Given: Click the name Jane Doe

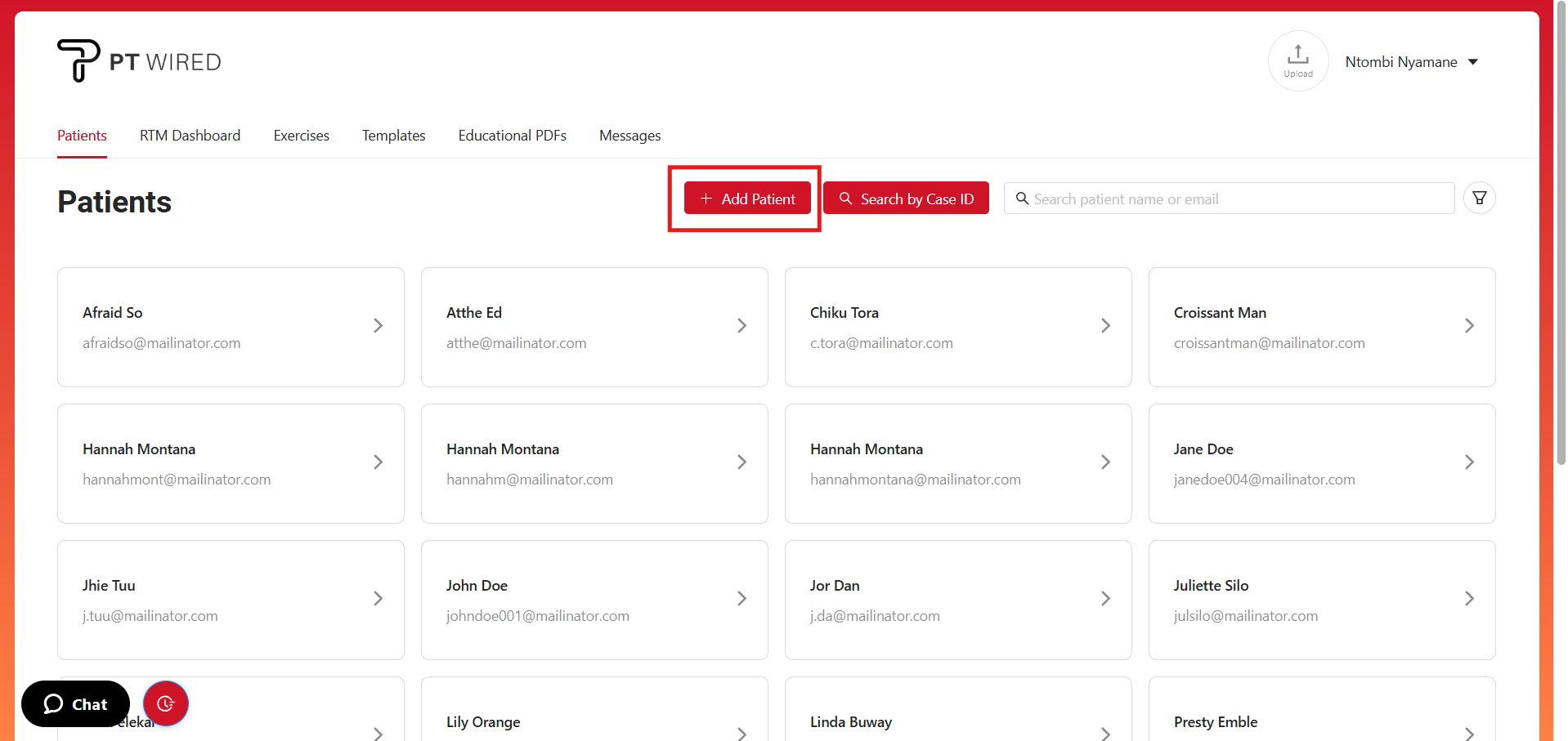Looking at the screenshot, I should coord(1203,449).
